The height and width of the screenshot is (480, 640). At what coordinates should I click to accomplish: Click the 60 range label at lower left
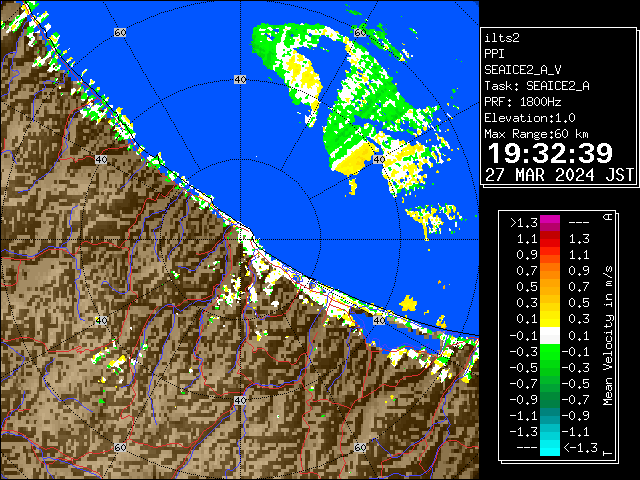click(120, 448)
